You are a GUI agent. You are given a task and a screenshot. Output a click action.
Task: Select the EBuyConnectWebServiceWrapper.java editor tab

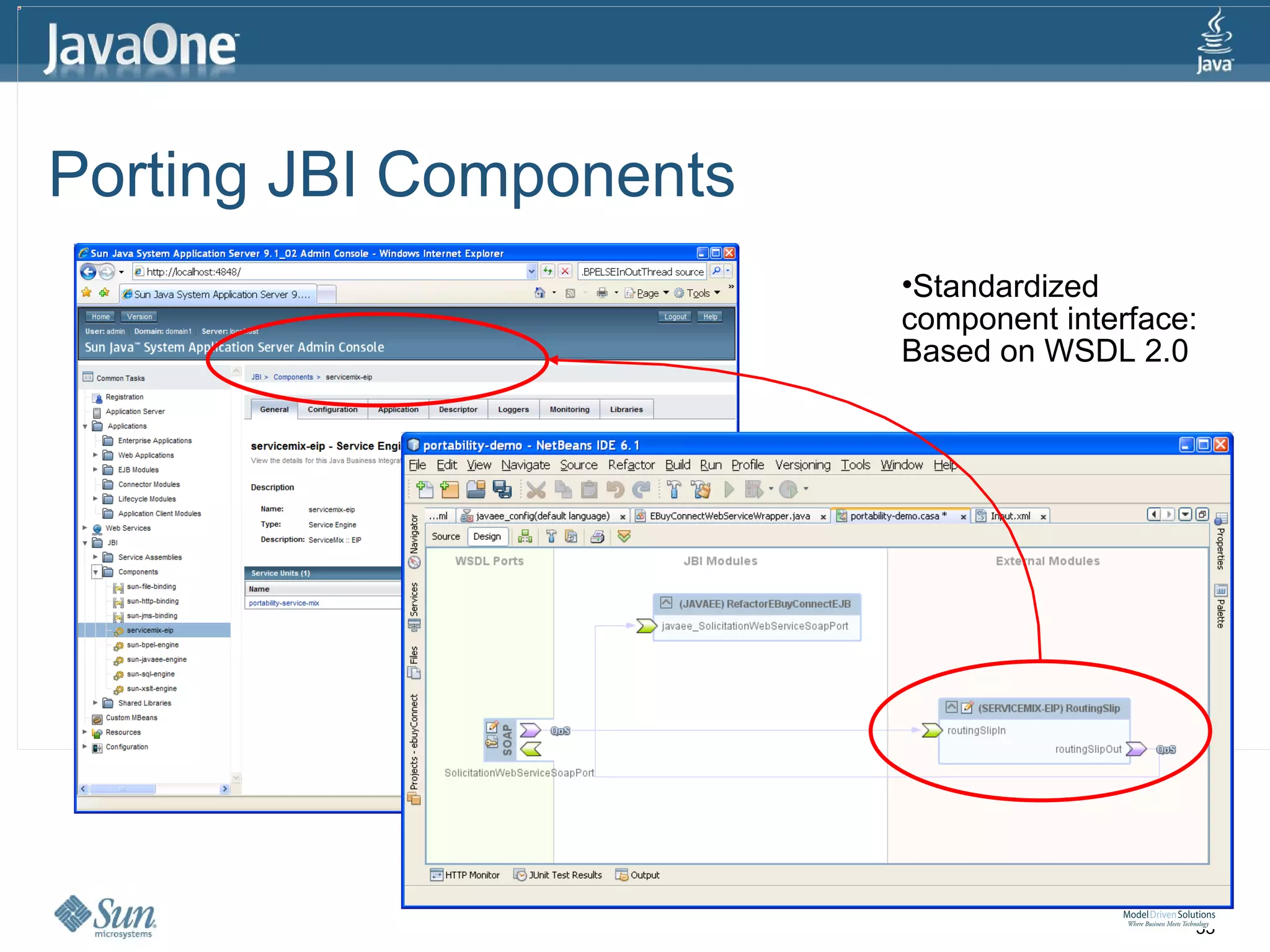pos(730,516)
